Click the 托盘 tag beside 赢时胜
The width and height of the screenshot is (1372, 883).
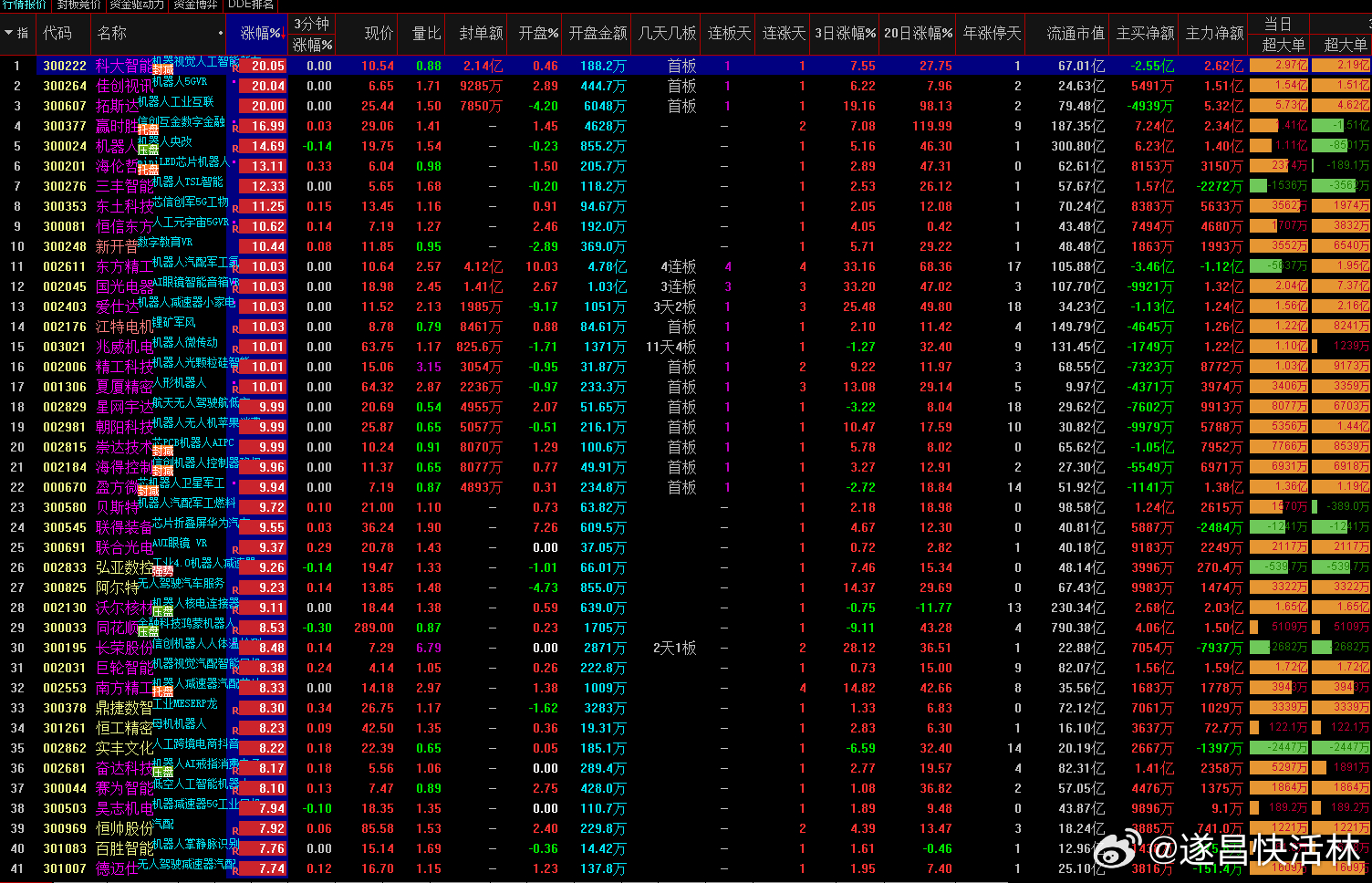pos(148,130)
